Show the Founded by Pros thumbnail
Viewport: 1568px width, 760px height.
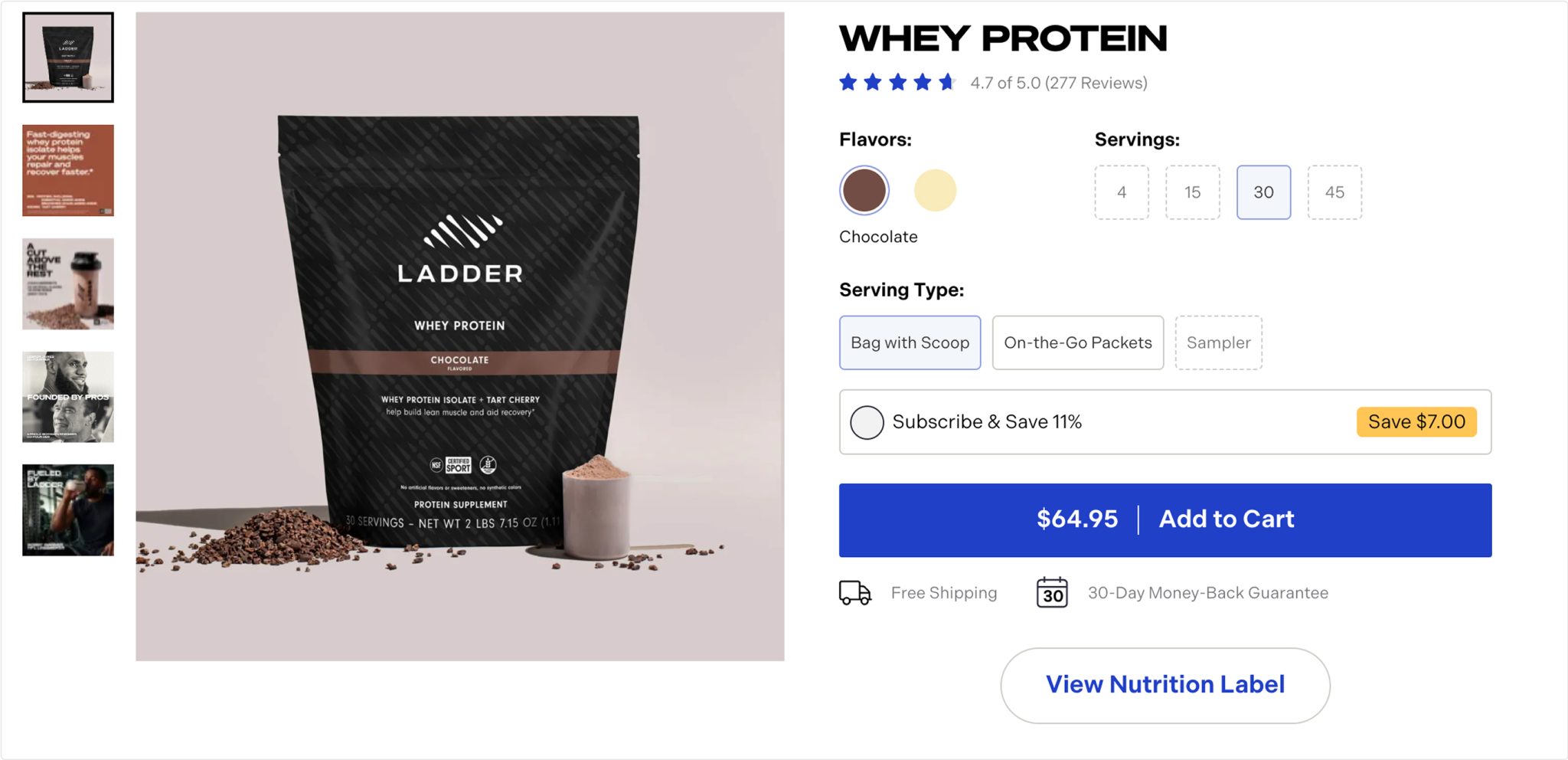coord(68,397)
